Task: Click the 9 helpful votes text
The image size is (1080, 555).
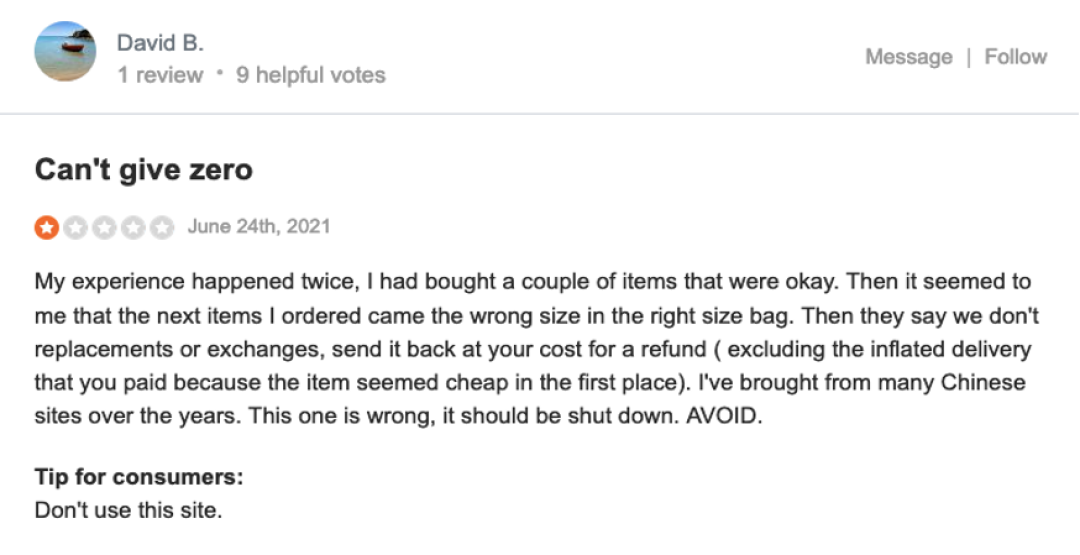Action: click(310, 75)
